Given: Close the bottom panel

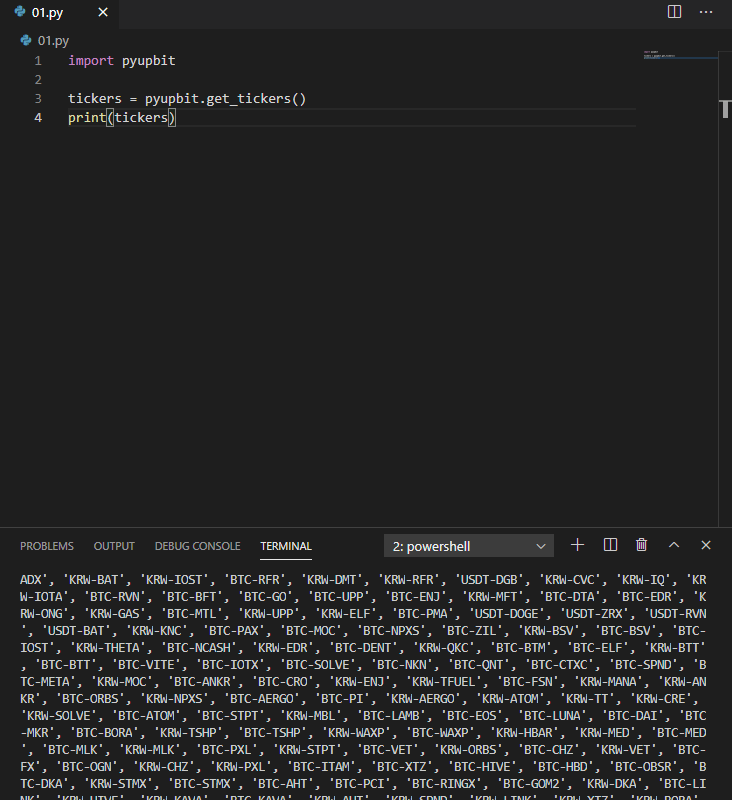Looking at the screenshot, I should click(706, 545).
